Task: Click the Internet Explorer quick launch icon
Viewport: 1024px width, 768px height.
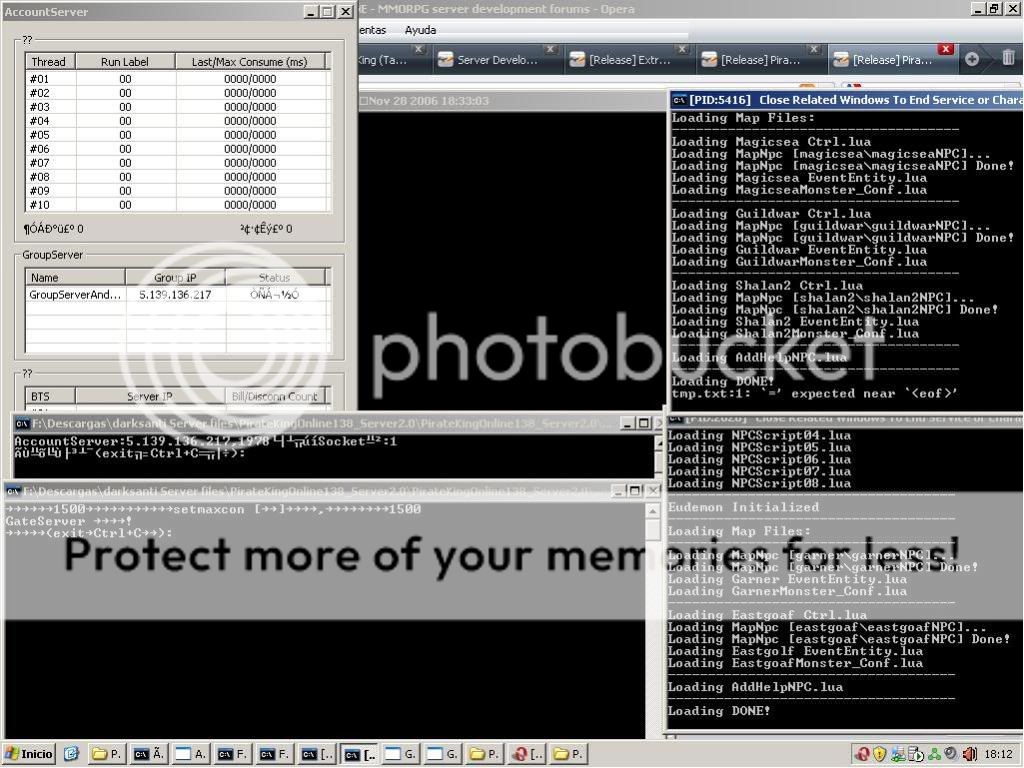Action: coord(71,754)
